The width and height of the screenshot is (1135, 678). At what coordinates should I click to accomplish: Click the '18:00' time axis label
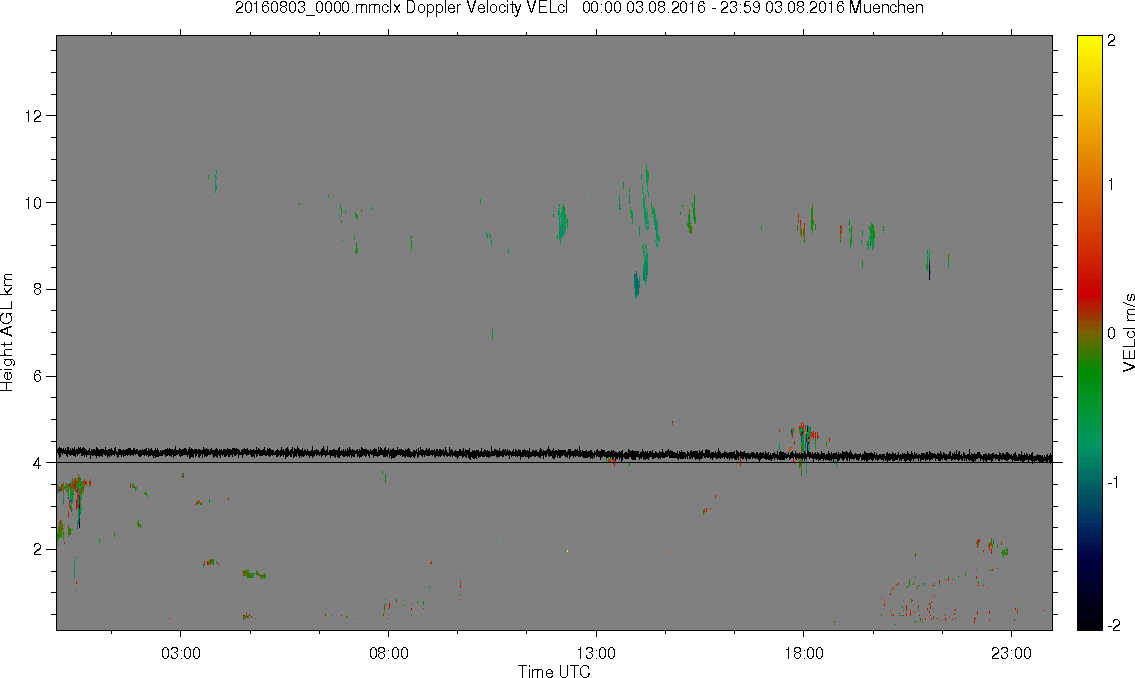pyautogui.click(x=803, y=653)
